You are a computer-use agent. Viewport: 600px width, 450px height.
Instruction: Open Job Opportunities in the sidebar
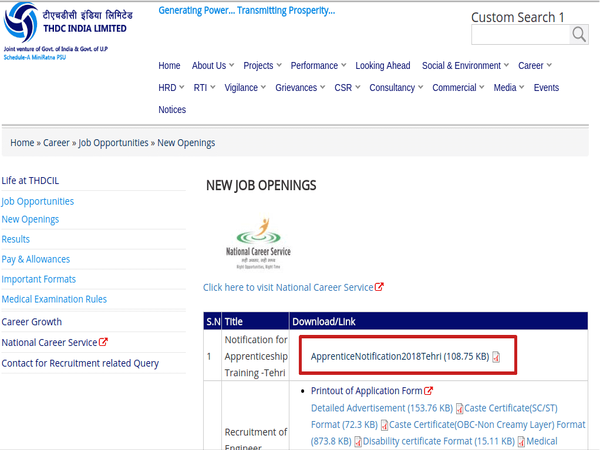coord(38,201)
